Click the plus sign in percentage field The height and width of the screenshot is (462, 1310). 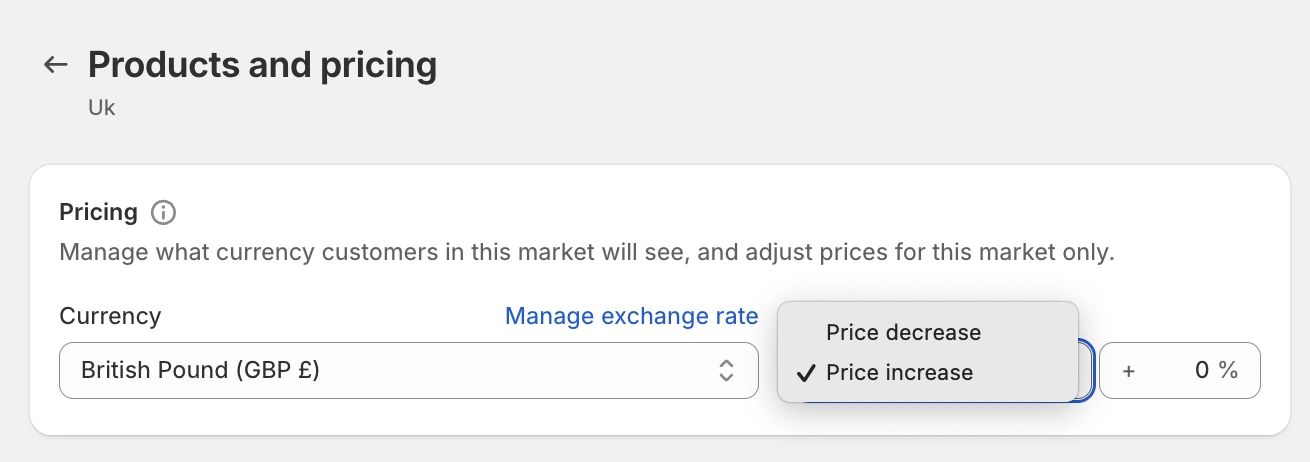1129,371
